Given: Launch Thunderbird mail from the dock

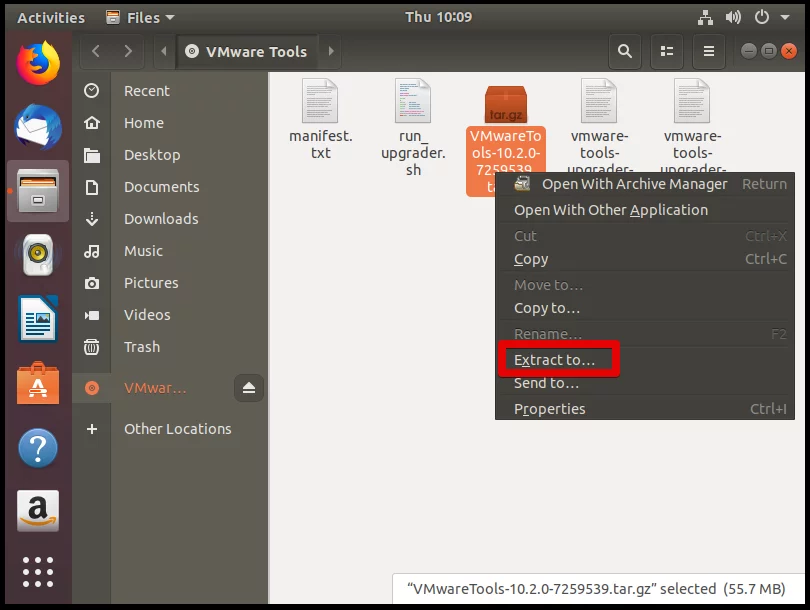Looking at the screenshot, I should pos(38,128).
